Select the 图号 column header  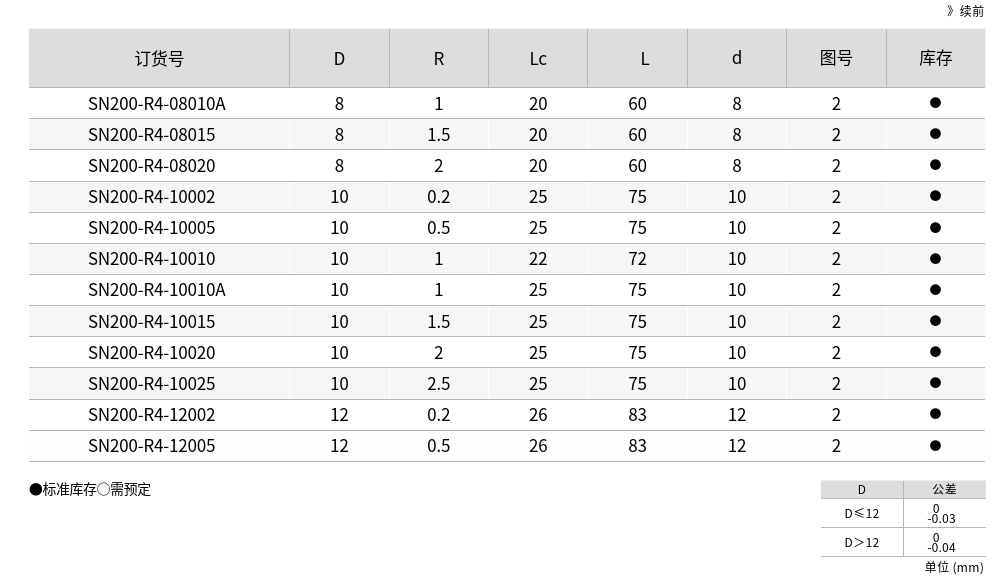836,59
